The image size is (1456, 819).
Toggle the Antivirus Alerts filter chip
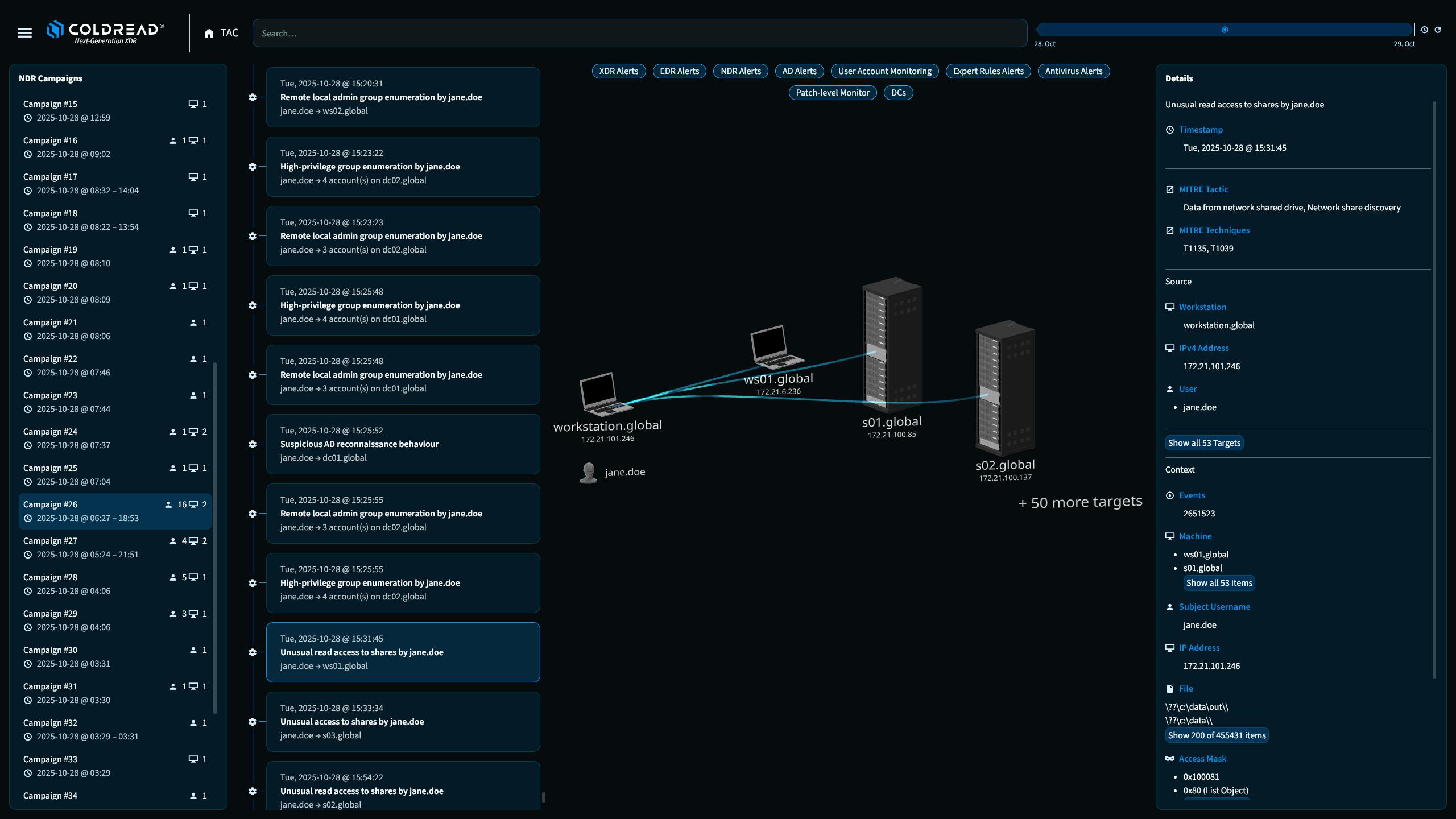[1073, 71]
